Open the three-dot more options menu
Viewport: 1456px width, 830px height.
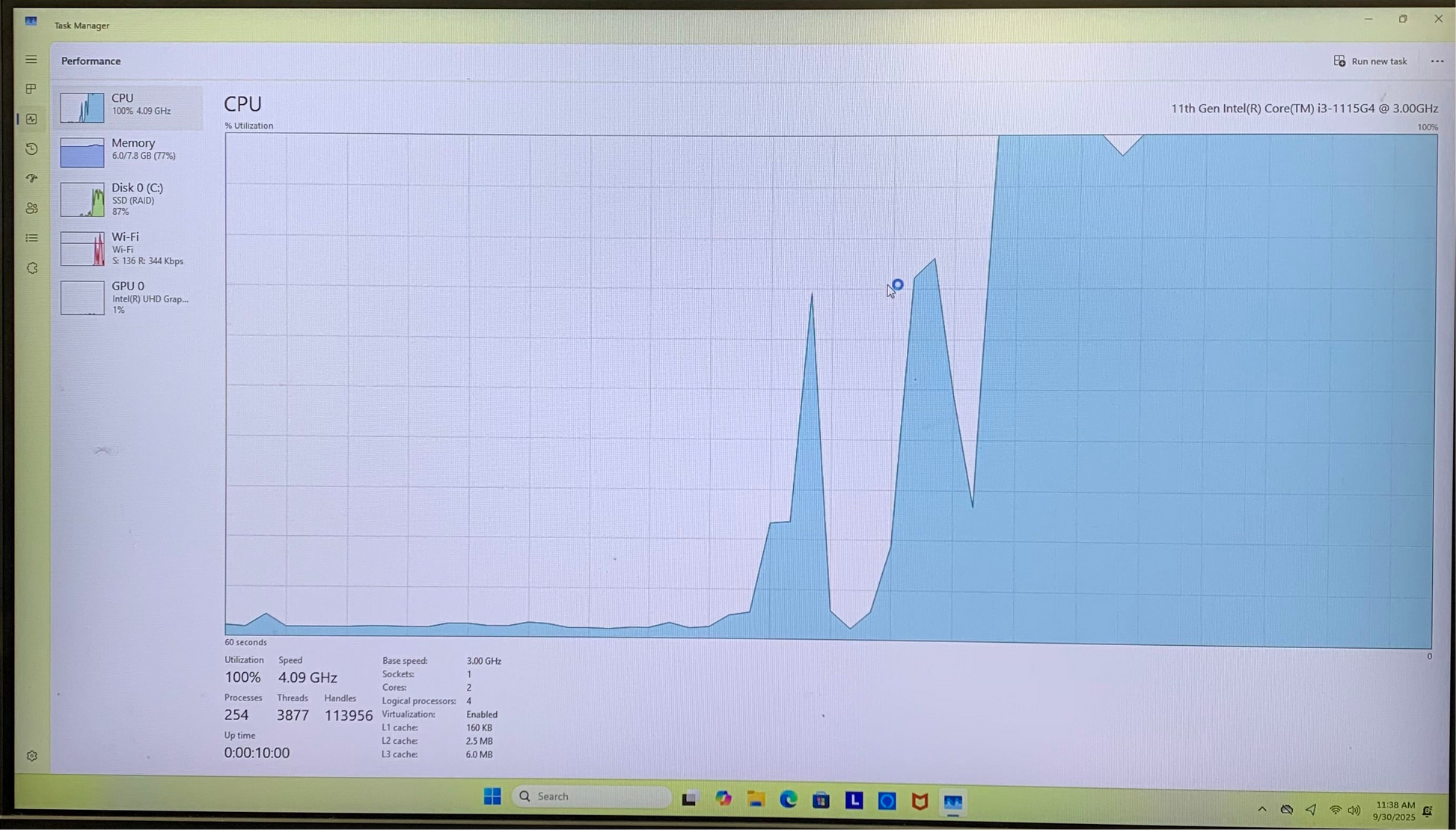(x=1437, y=61)
